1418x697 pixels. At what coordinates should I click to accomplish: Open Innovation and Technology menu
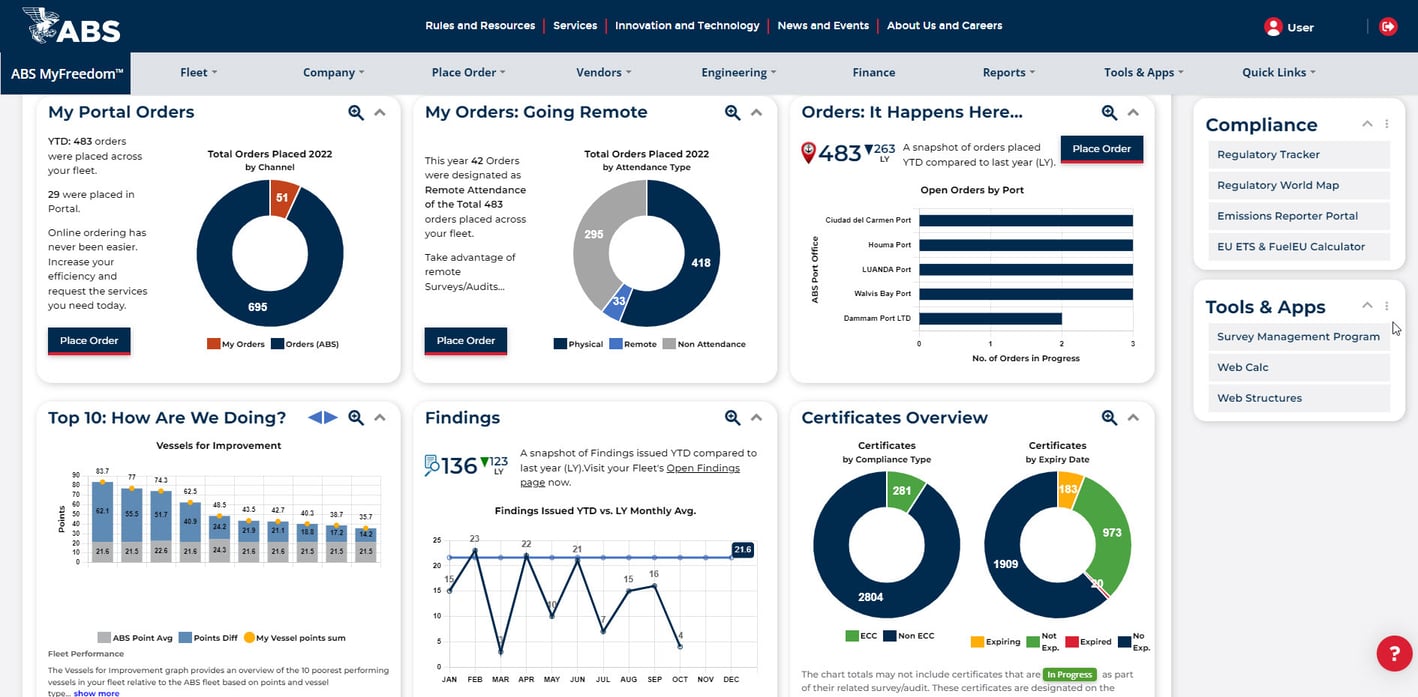[x=687, y=26]
